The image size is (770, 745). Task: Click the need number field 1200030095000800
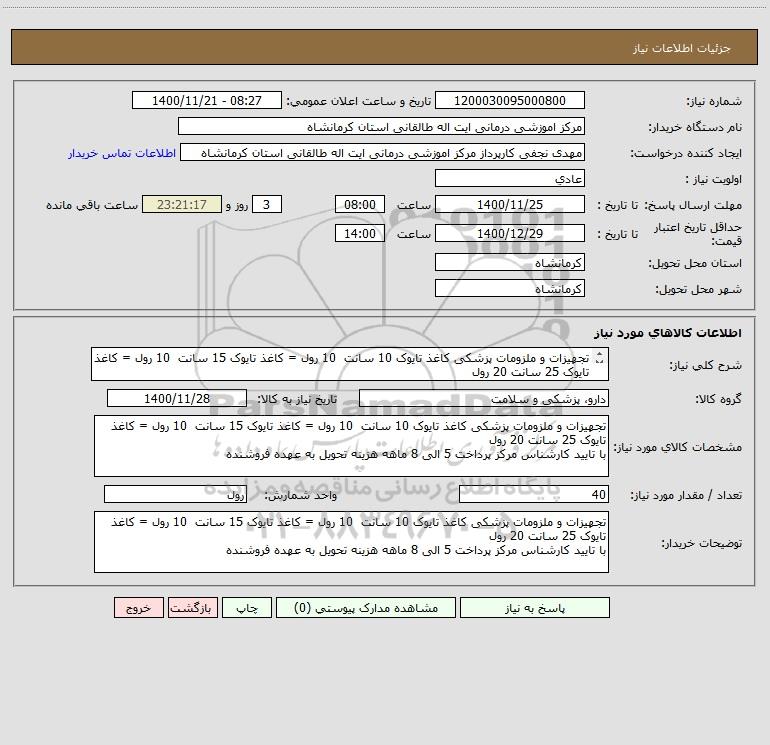click(510, 100)
